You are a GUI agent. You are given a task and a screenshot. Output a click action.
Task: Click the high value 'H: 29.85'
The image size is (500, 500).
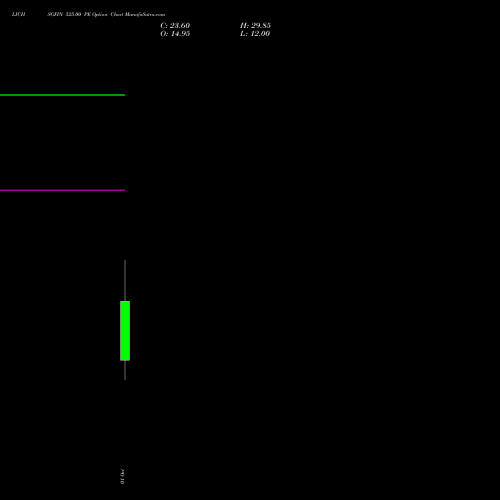(x=255, y=26)
